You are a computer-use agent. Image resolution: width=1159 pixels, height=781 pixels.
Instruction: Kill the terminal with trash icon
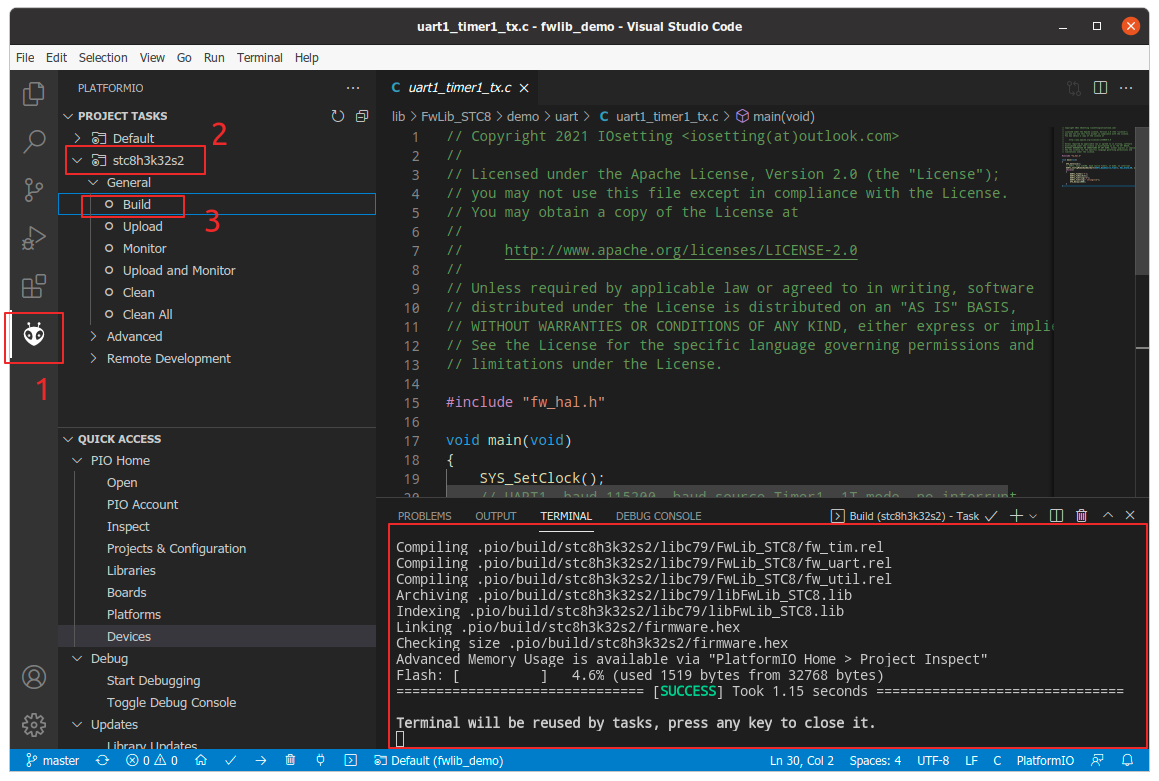[x=1081, y=515]
